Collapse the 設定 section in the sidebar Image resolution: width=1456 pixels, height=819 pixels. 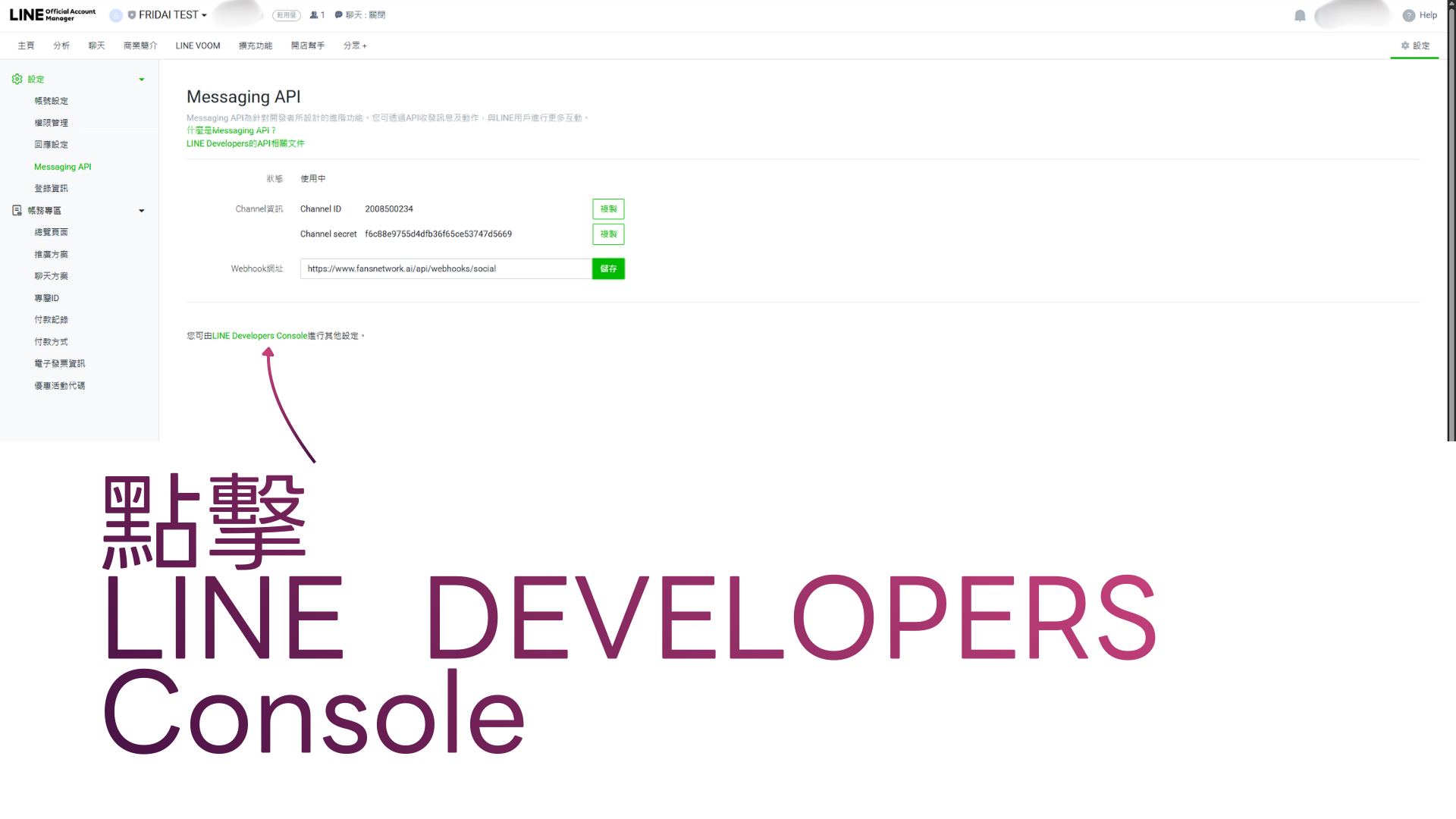[x=141, y=79]
